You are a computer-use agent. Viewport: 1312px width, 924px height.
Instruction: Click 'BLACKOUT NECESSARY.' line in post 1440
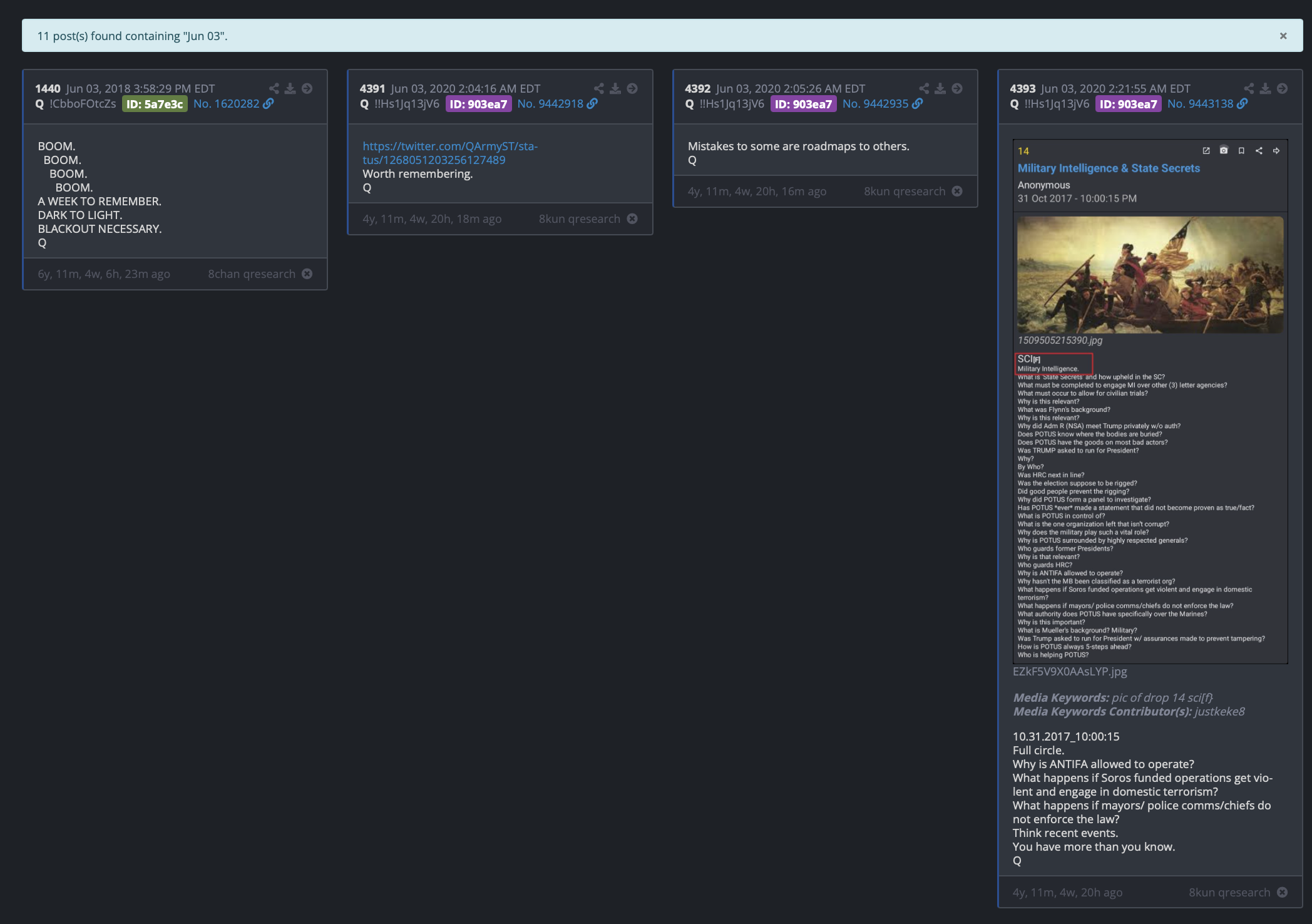(100, 229)
